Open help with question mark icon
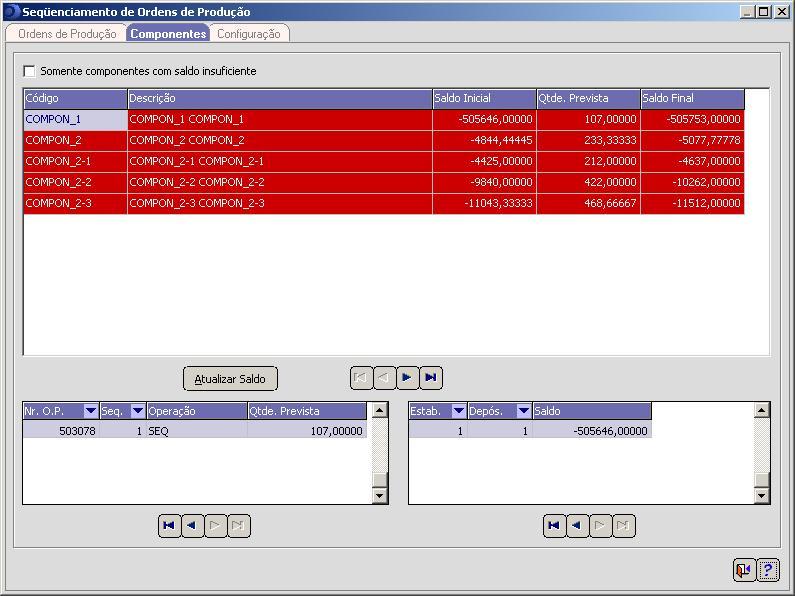The height and width of the screenshot is (596, 795). coord(767,570)
